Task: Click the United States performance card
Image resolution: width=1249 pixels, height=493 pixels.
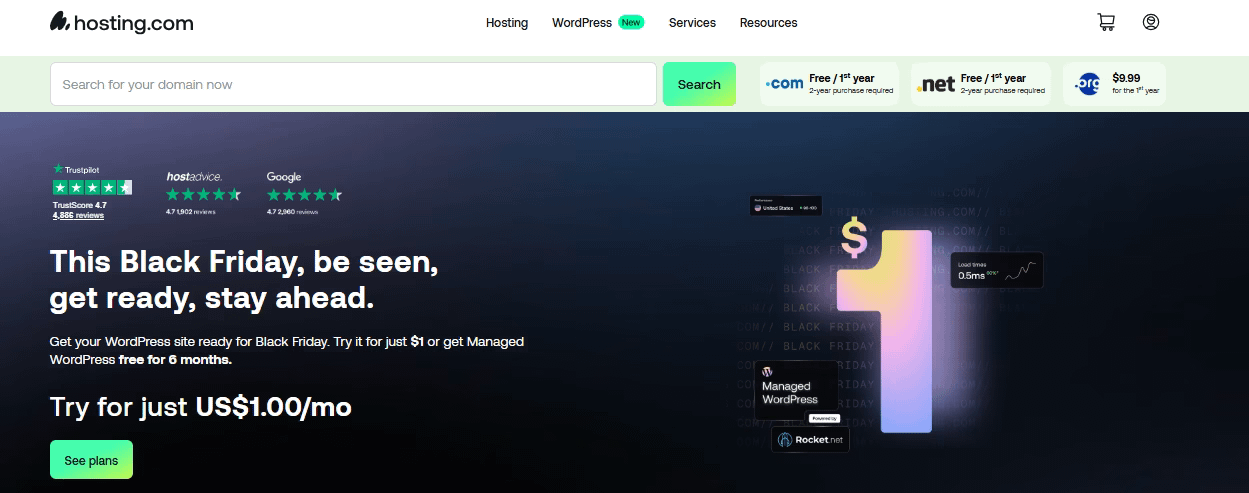Action: [x=786, y=205]
